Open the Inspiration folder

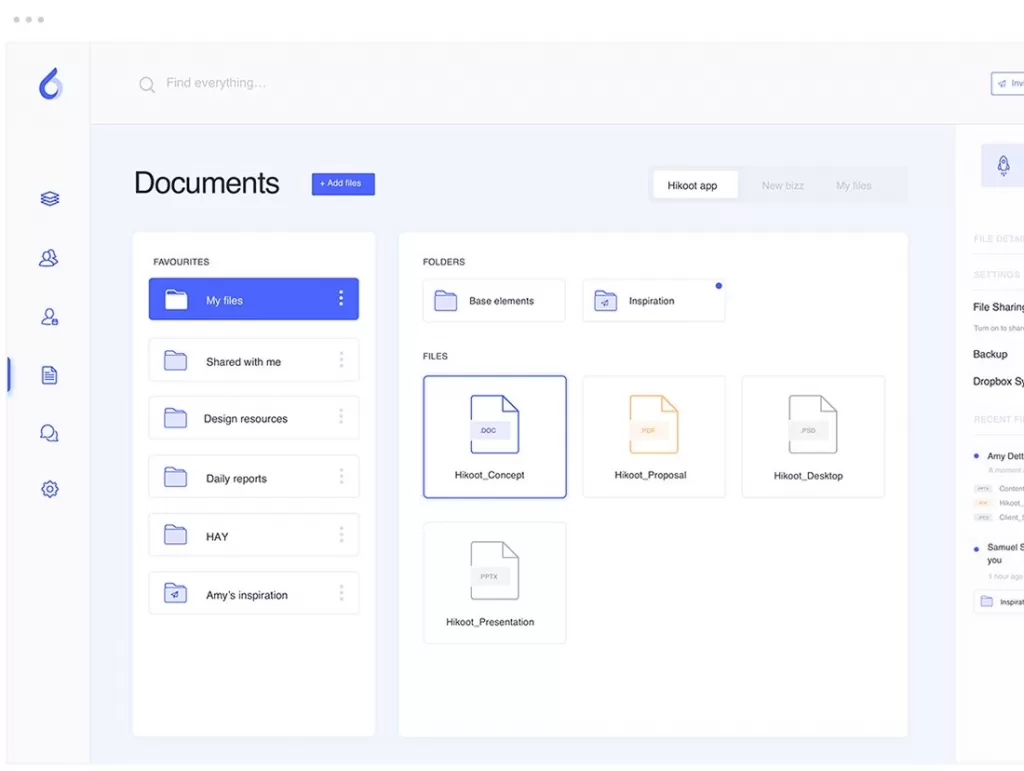pos(653,301)
